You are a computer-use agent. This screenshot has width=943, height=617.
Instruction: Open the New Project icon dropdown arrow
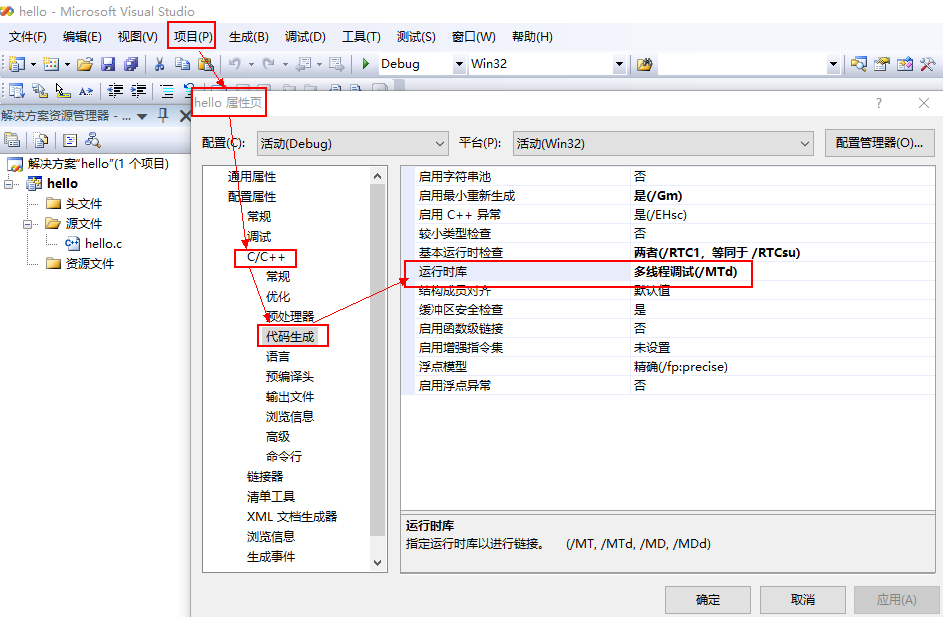33,64
